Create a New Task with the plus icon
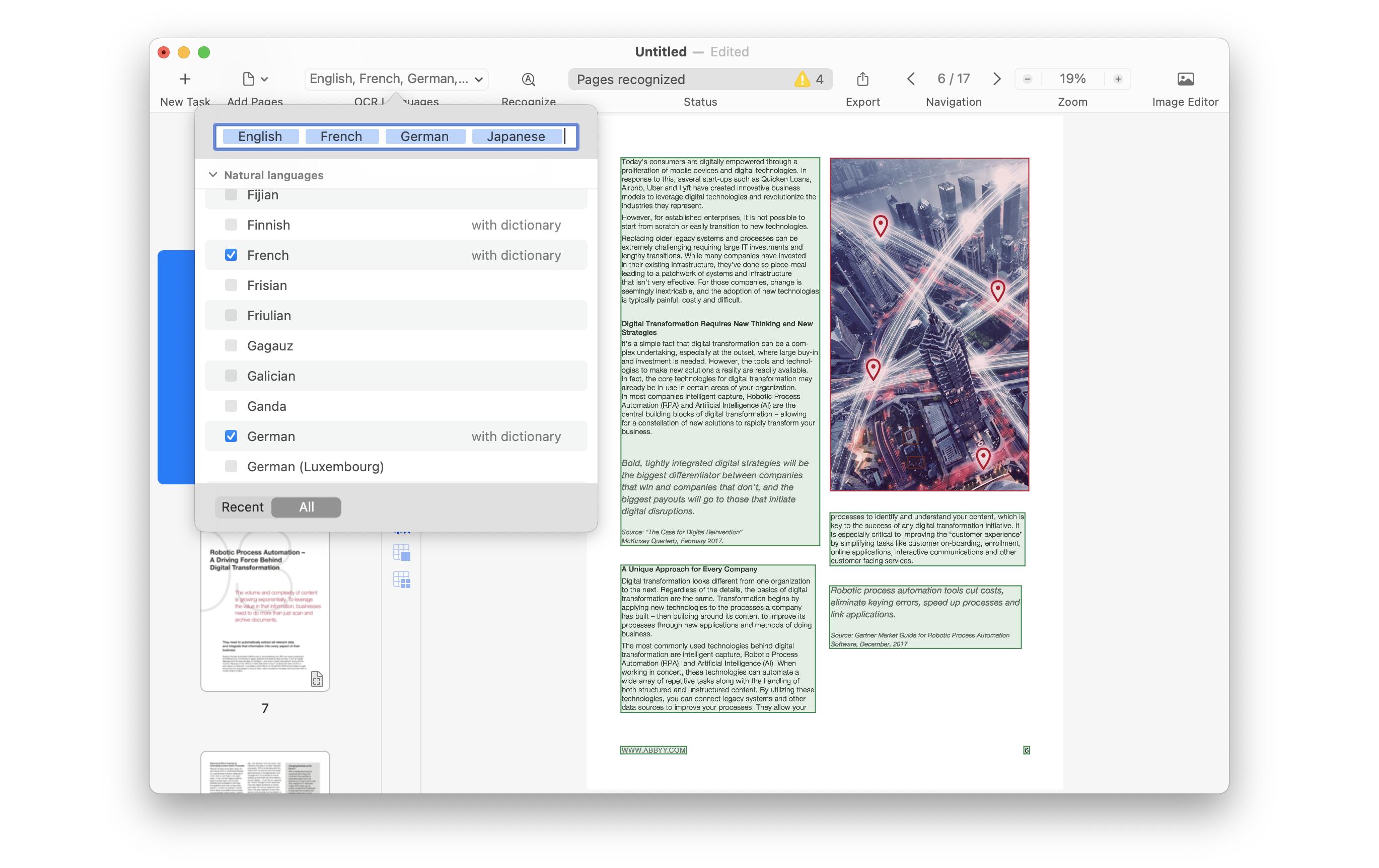 [x=184, y=79]
